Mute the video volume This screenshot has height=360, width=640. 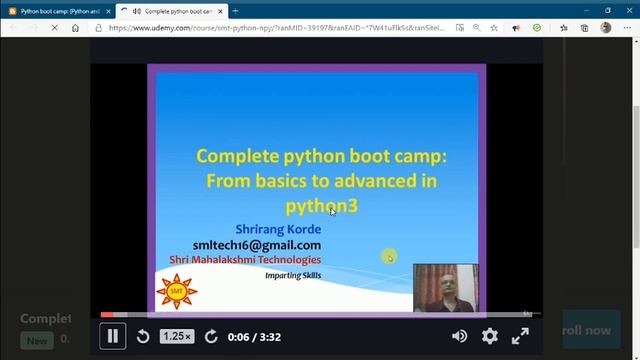460,336
